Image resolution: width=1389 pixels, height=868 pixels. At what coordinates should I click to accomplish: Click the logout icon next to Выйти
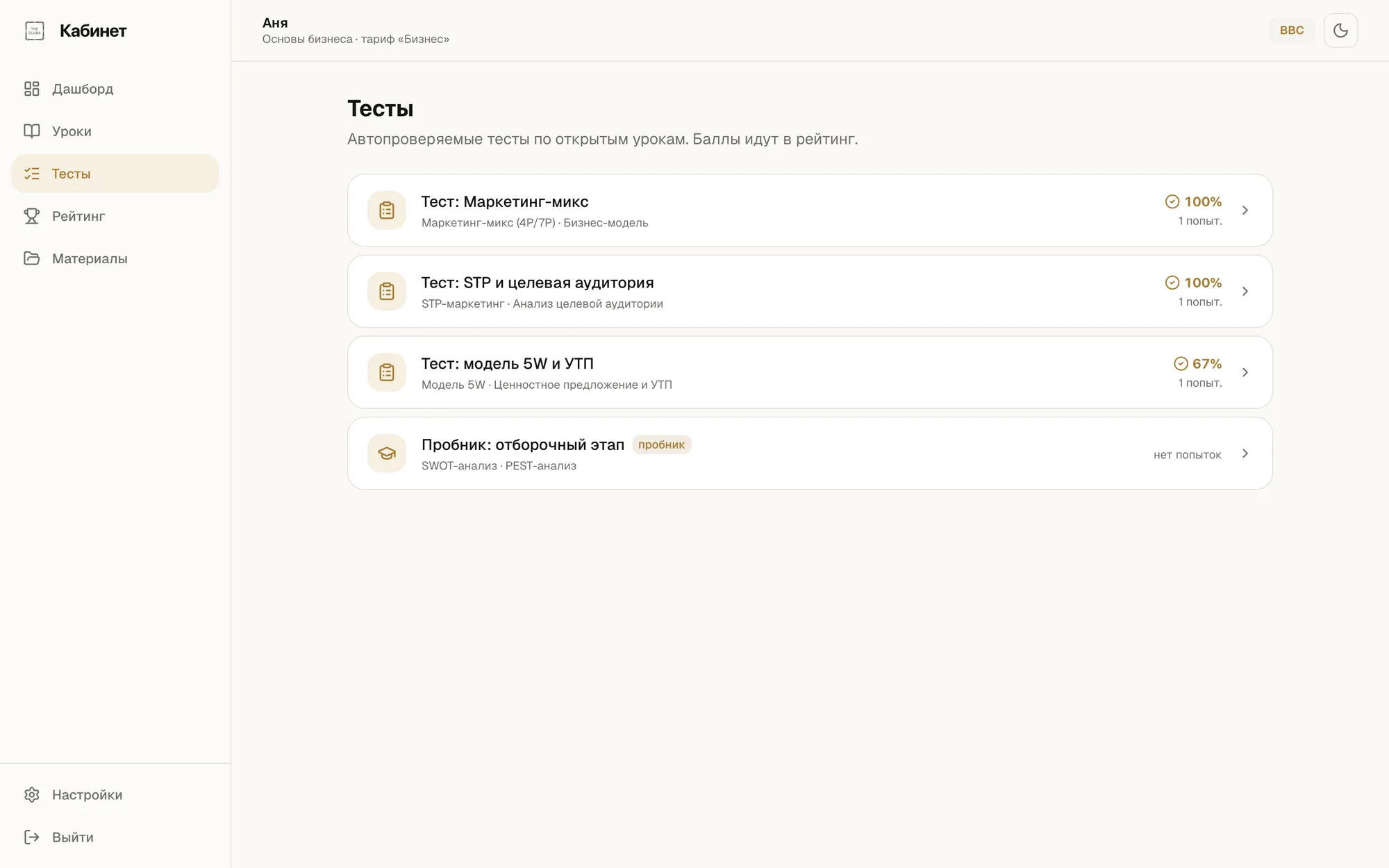[32, 837]
